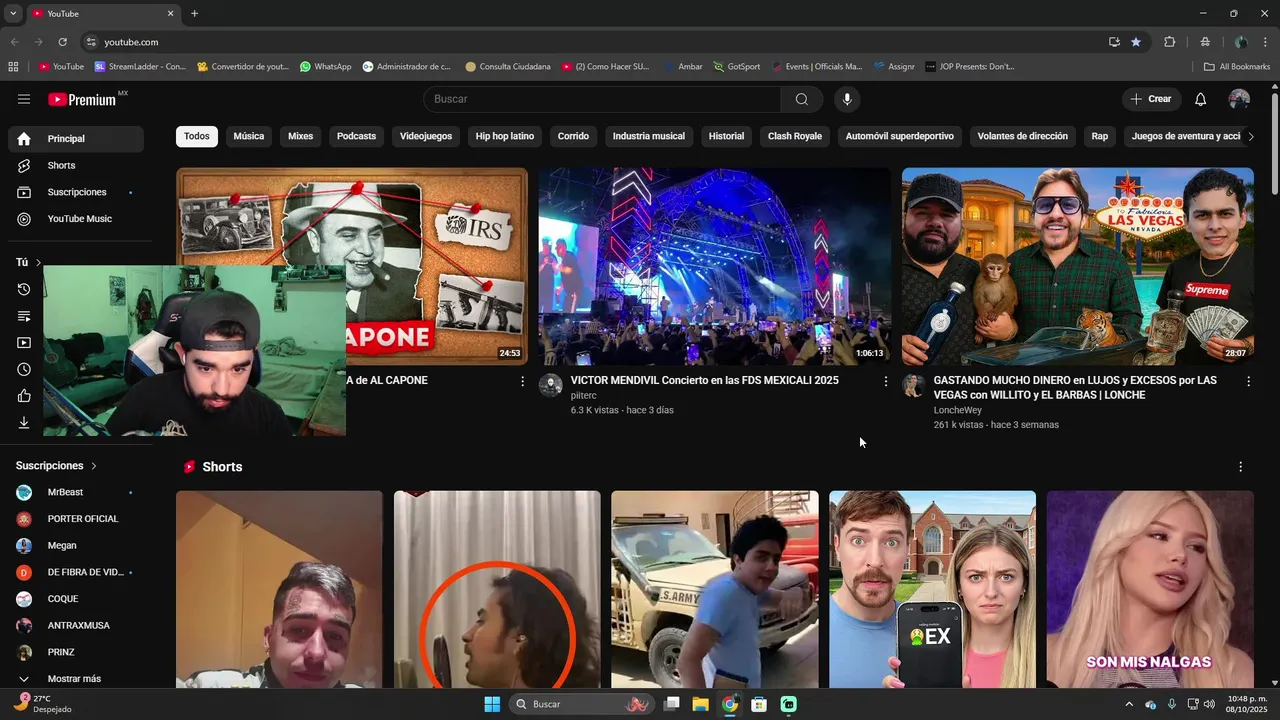Open File Explorer in taskbar
Image resolution: width=1280 pixels, height=720 pixels.
point(700,704)
